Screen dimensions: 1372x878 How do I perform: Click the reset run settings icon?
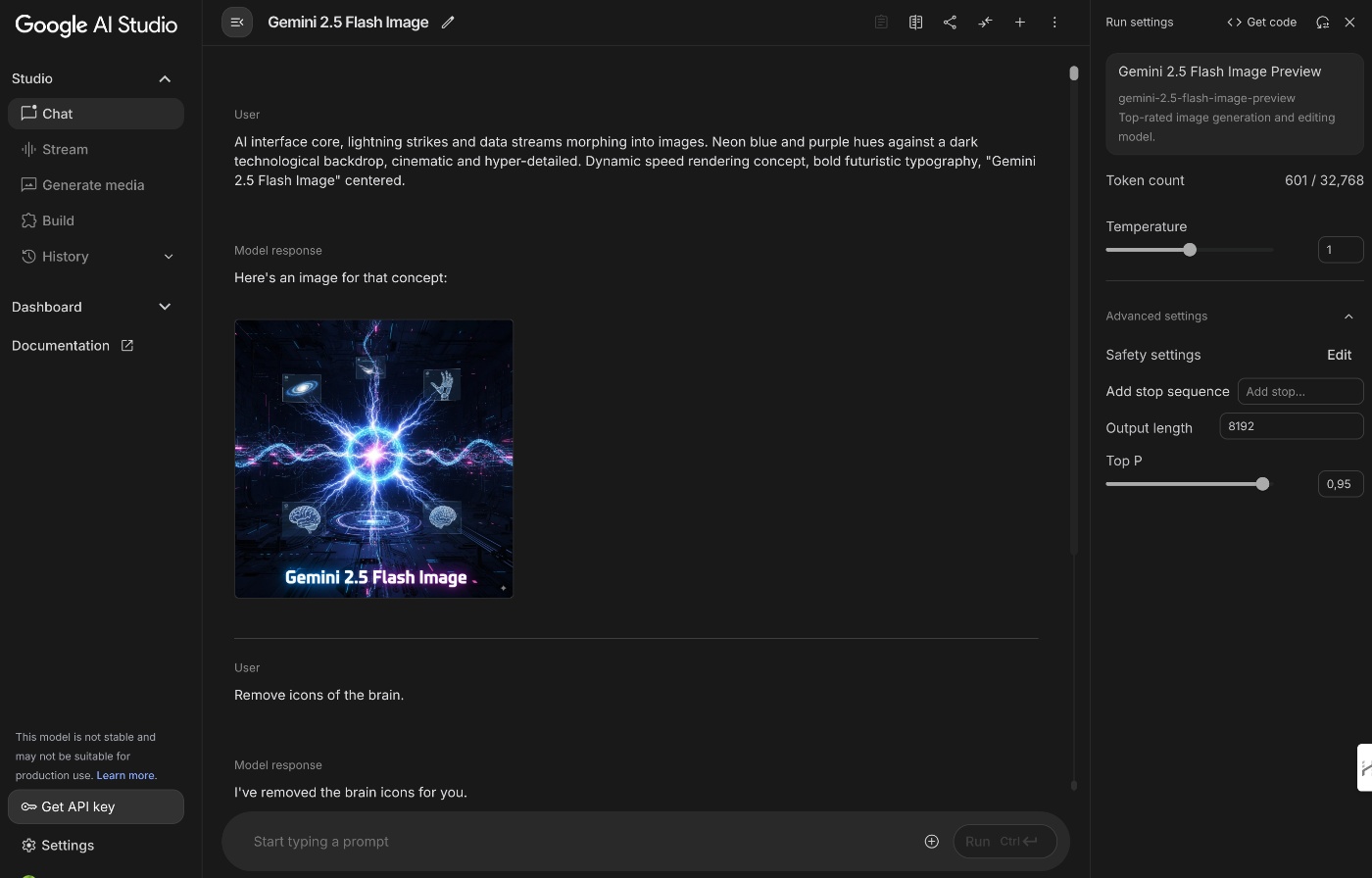click(1322, 23)
